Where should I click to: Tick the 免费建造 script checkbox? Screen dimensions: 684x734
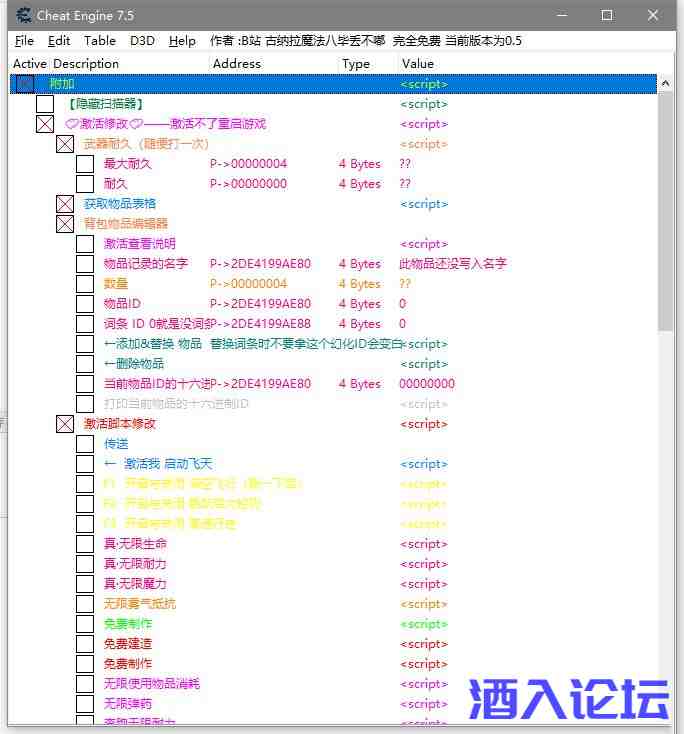[x=85, y=644]
